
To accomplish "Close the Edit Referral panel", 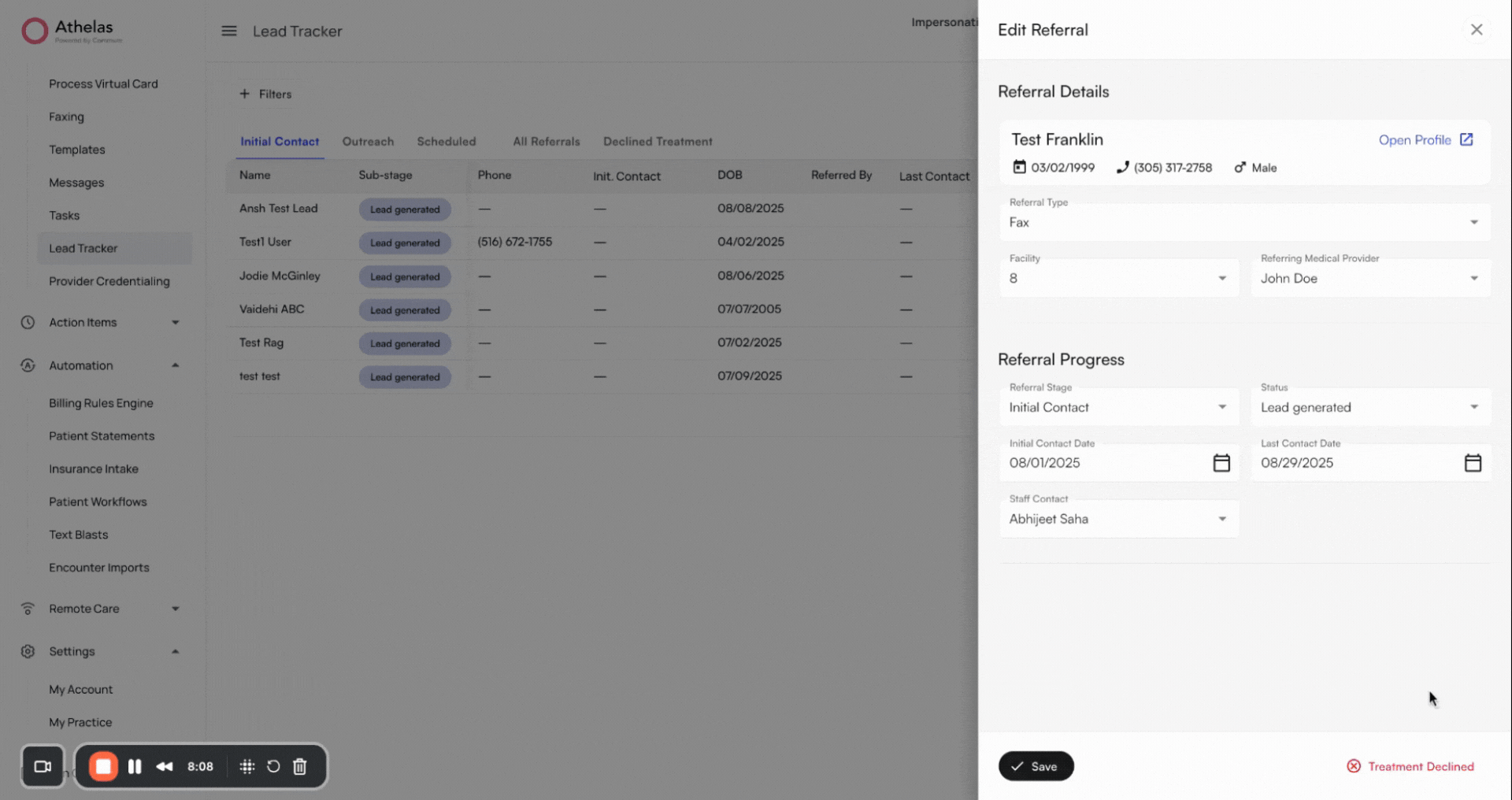I will [x=1477, y=29].
